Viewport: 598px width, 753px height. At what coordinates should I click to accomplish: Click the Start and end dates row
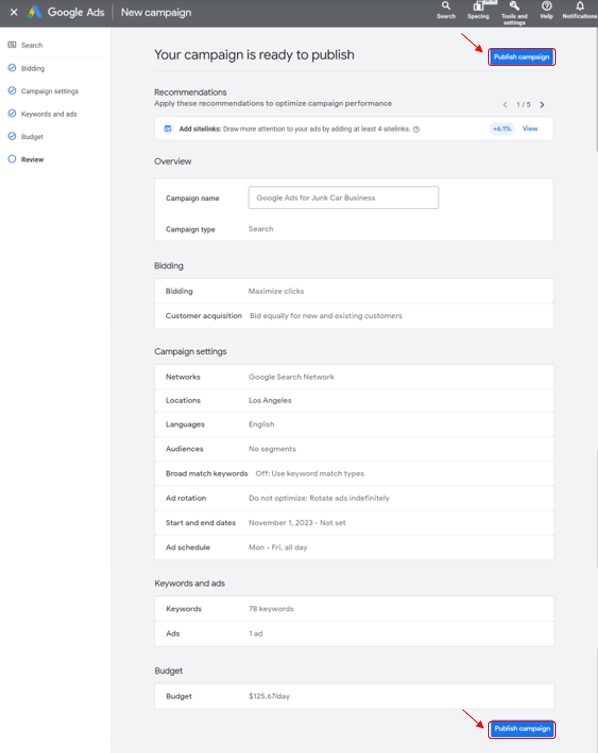[x=354, y=522]
